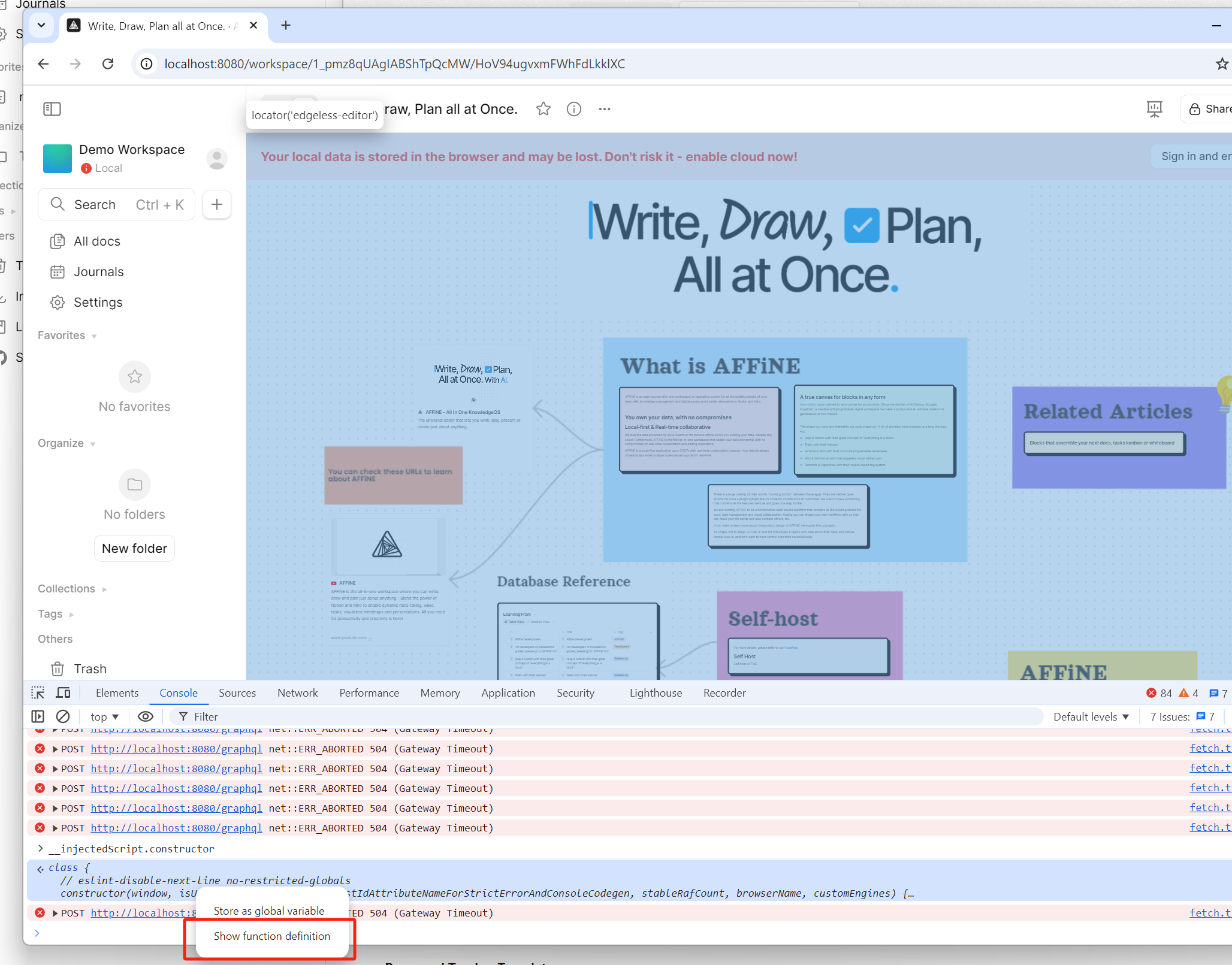
Task: Collapse the Favorites section
Action: click(67, 335)
